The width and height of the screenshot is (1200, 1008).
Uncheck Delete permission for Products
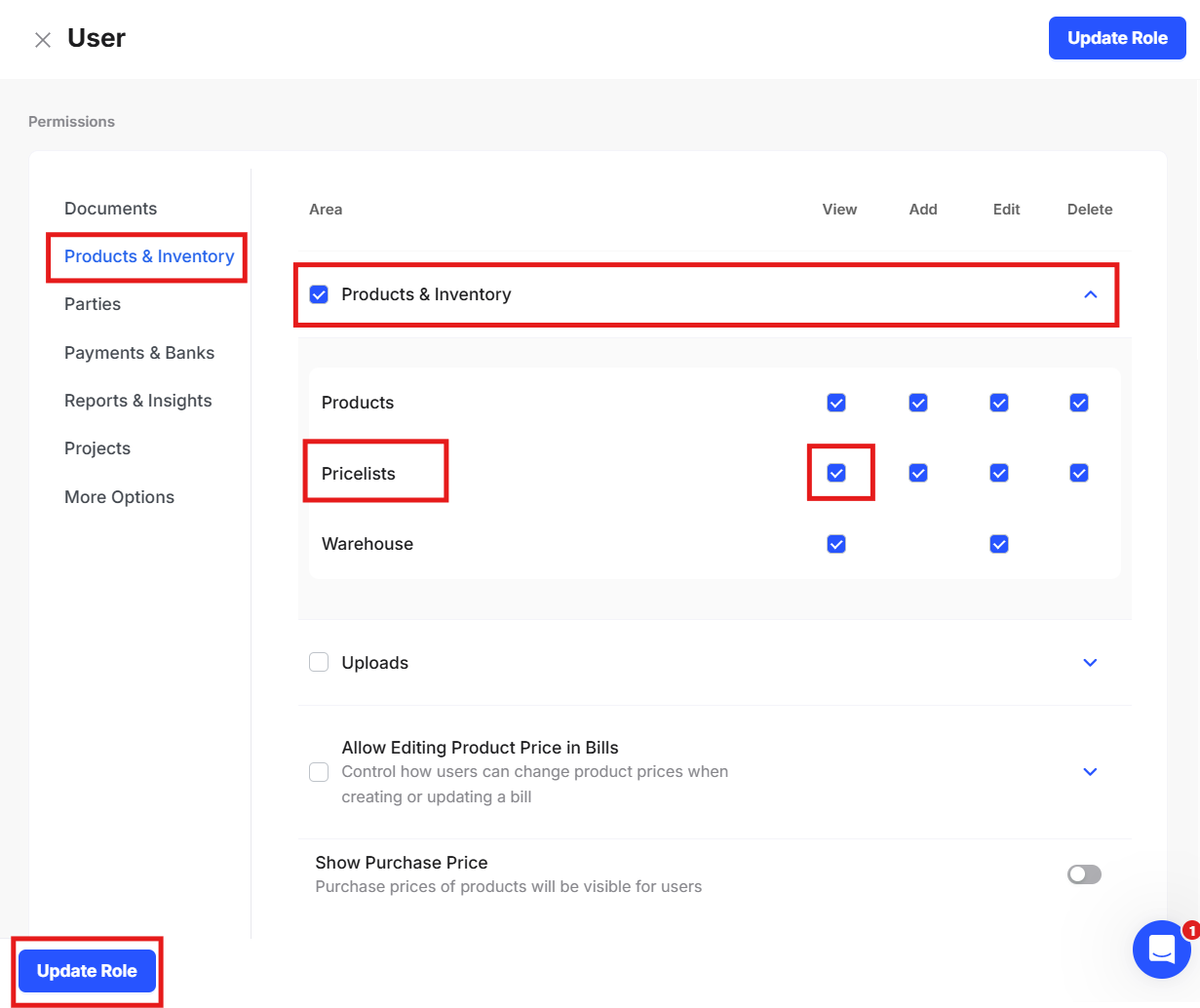(x=1079, y=403)
